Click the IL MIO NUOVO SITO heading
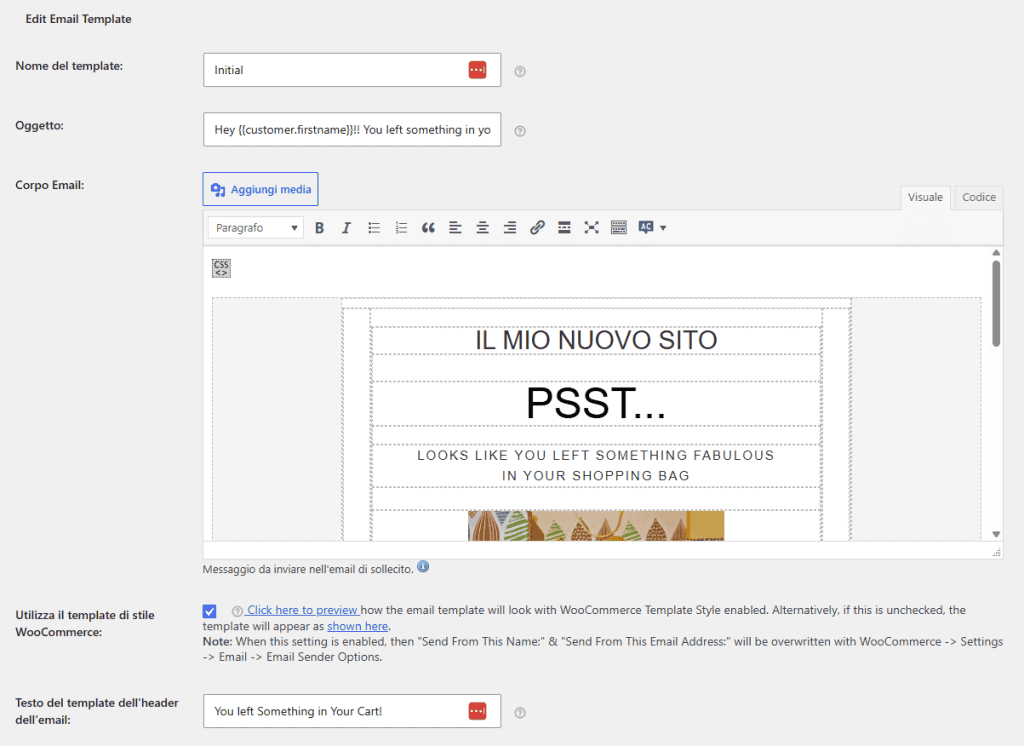Viewport: 1024px width, 746px height. pos(596,340)
